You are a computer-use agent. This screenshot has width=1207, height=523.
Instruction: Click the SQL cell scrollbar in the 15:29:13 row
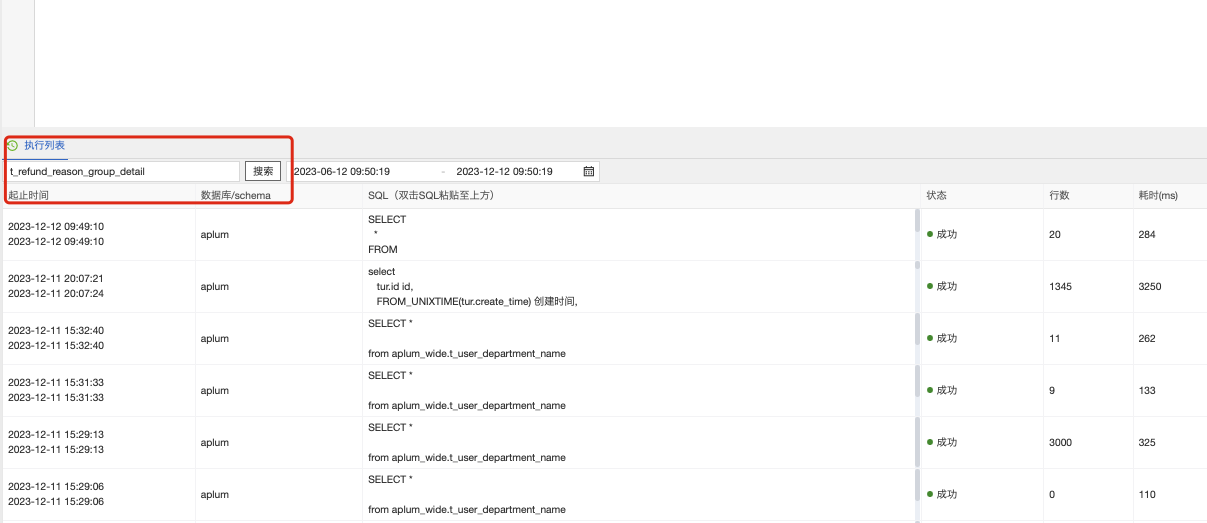pyautogui.click(x=917, y=442)
